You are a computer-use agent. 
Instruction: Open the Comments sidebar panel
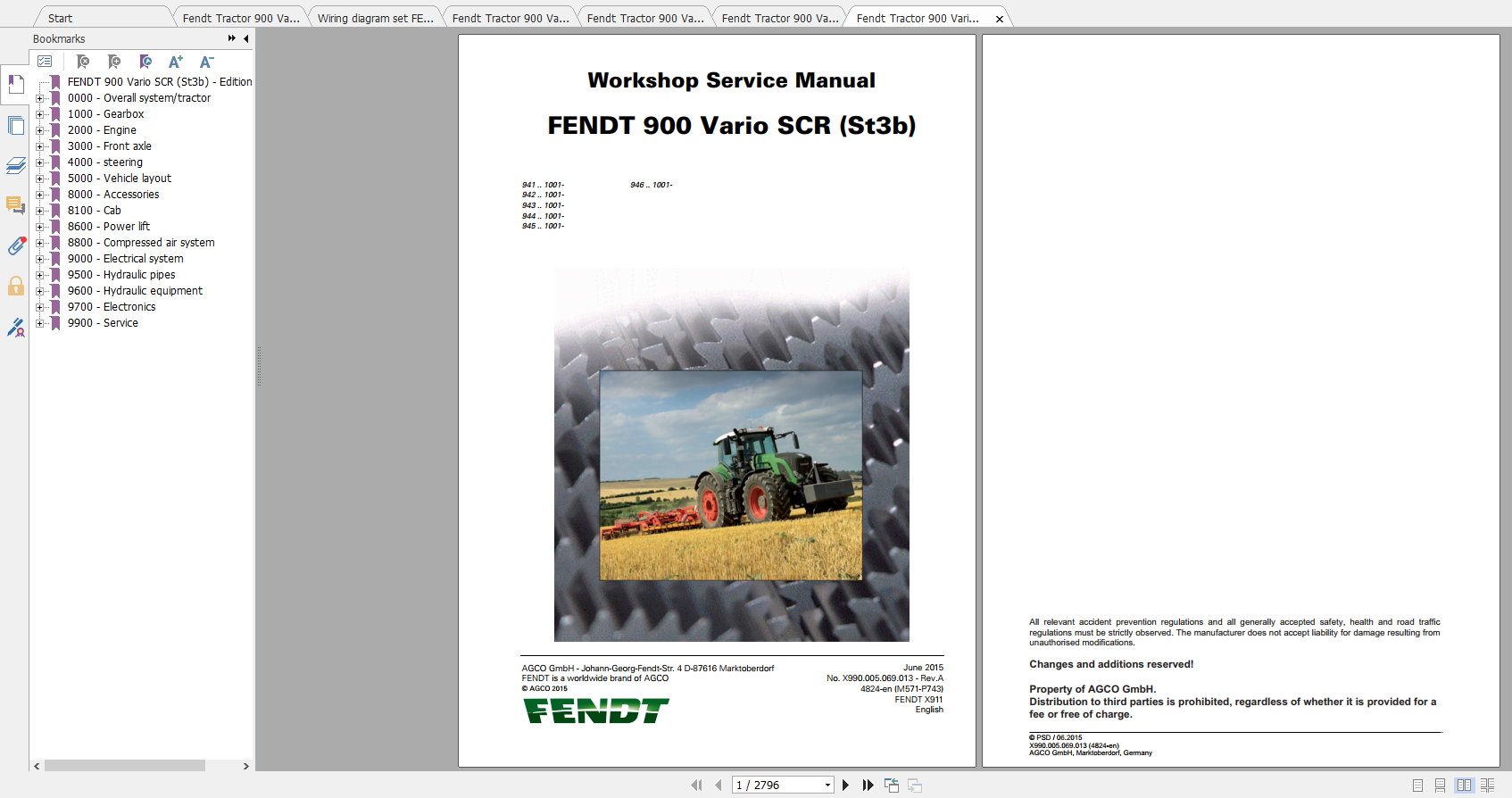[15, 205]
